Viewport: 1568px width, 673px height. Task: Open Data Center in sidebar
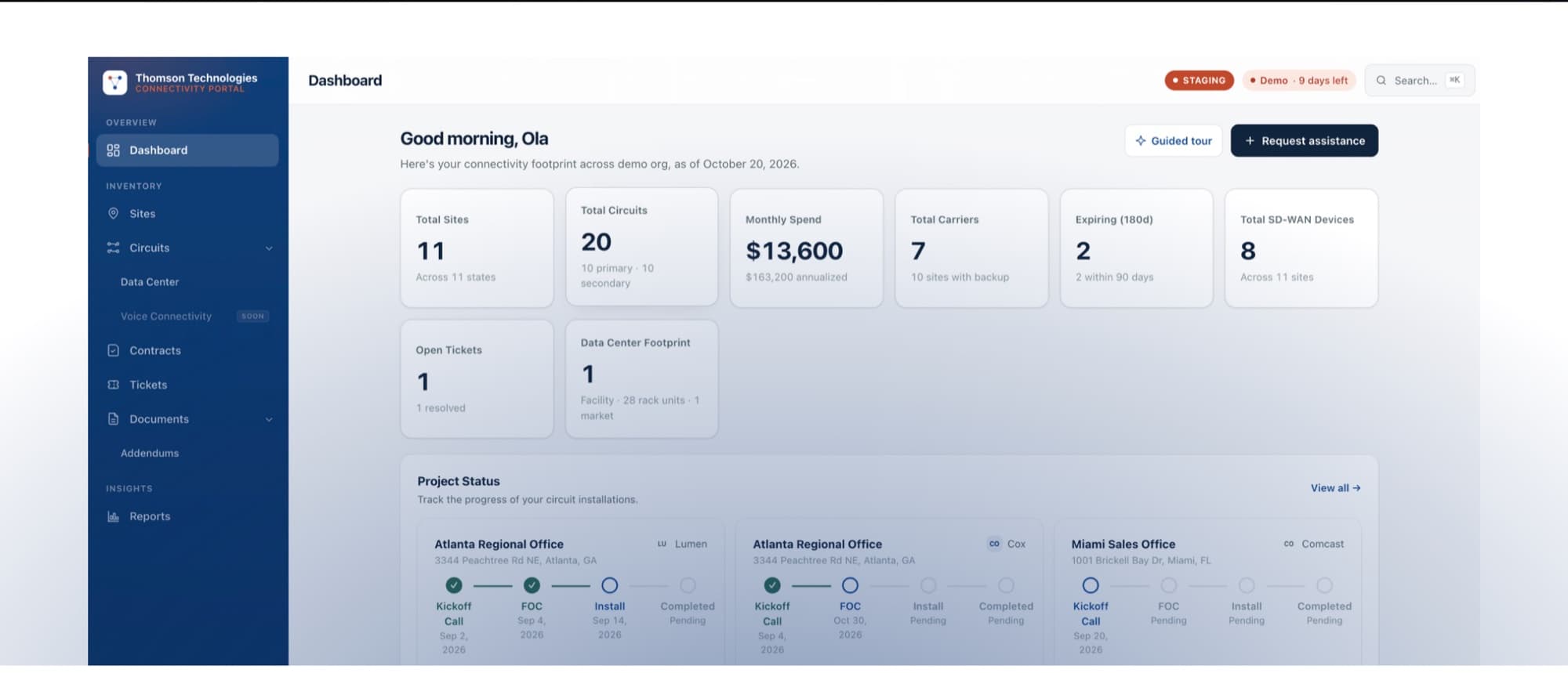point(150,282)
